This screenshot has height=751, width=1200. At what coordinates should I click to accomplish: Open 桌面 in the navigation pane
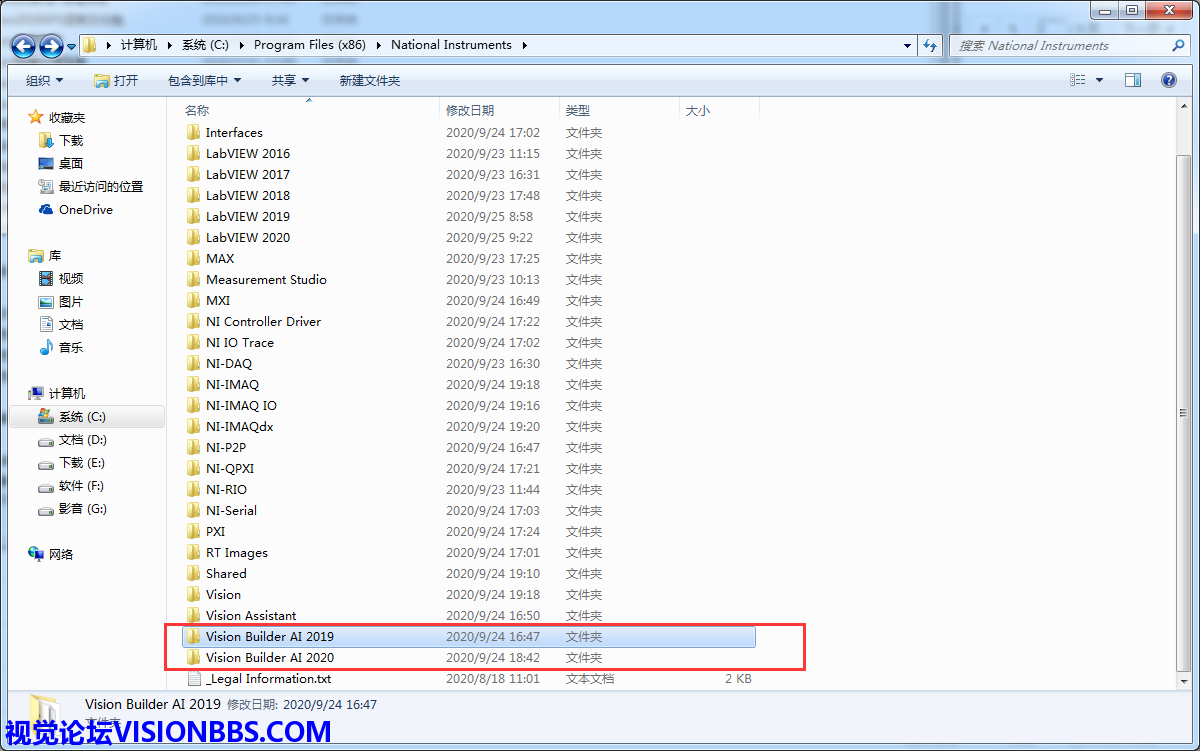click(x=71, y=163)
